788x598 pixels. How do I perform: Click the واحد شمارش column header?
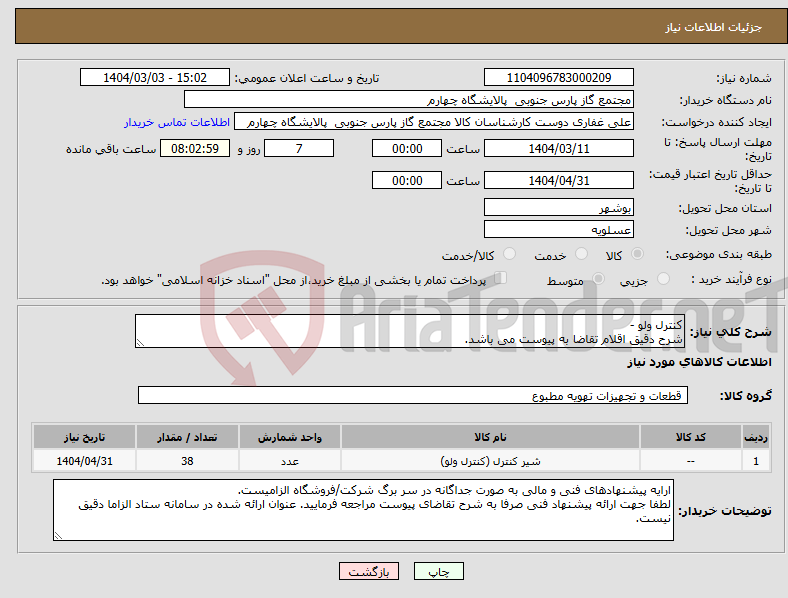pos(290,437)
